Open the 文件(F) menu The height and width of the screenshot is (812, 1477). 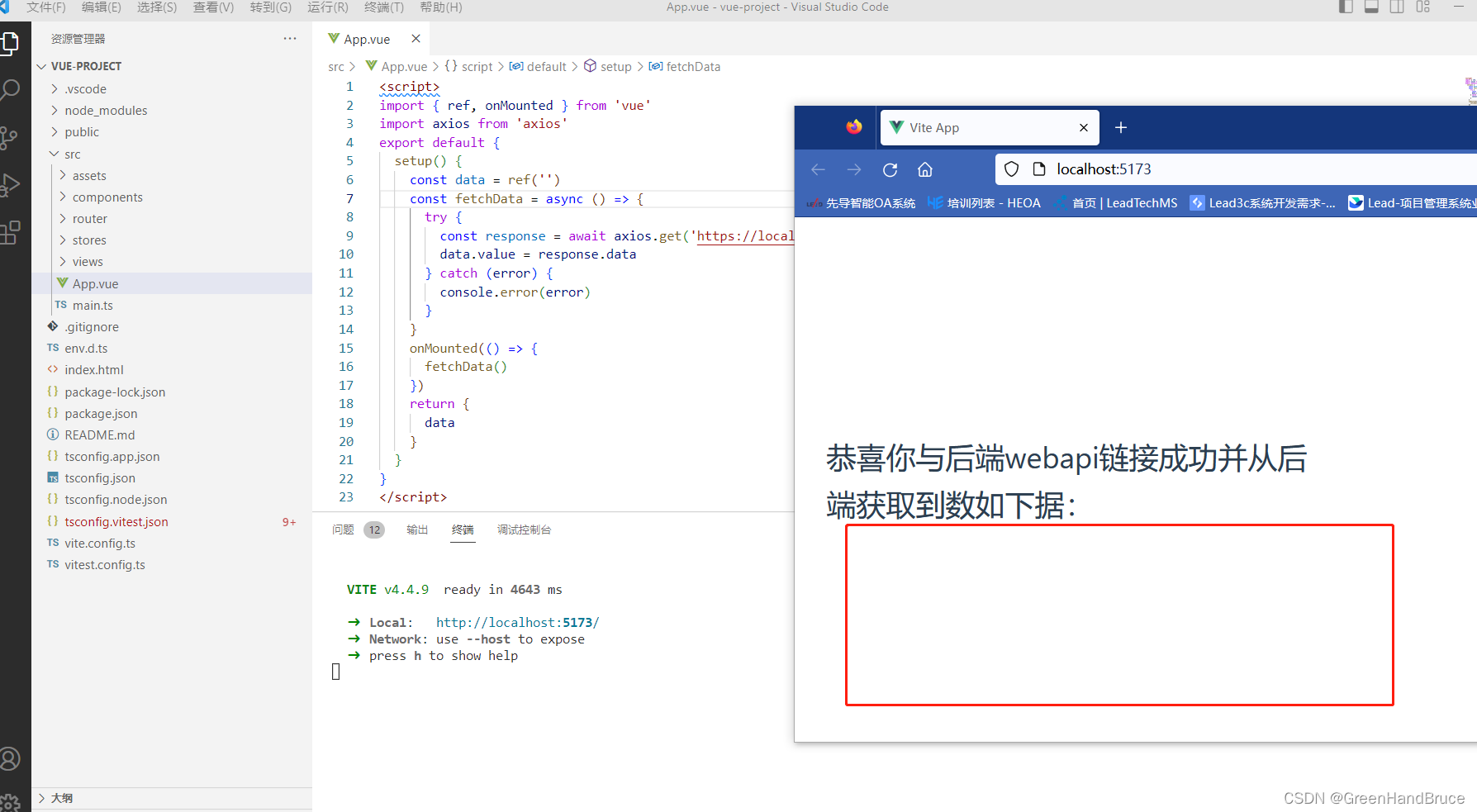(x=46, y=7)
